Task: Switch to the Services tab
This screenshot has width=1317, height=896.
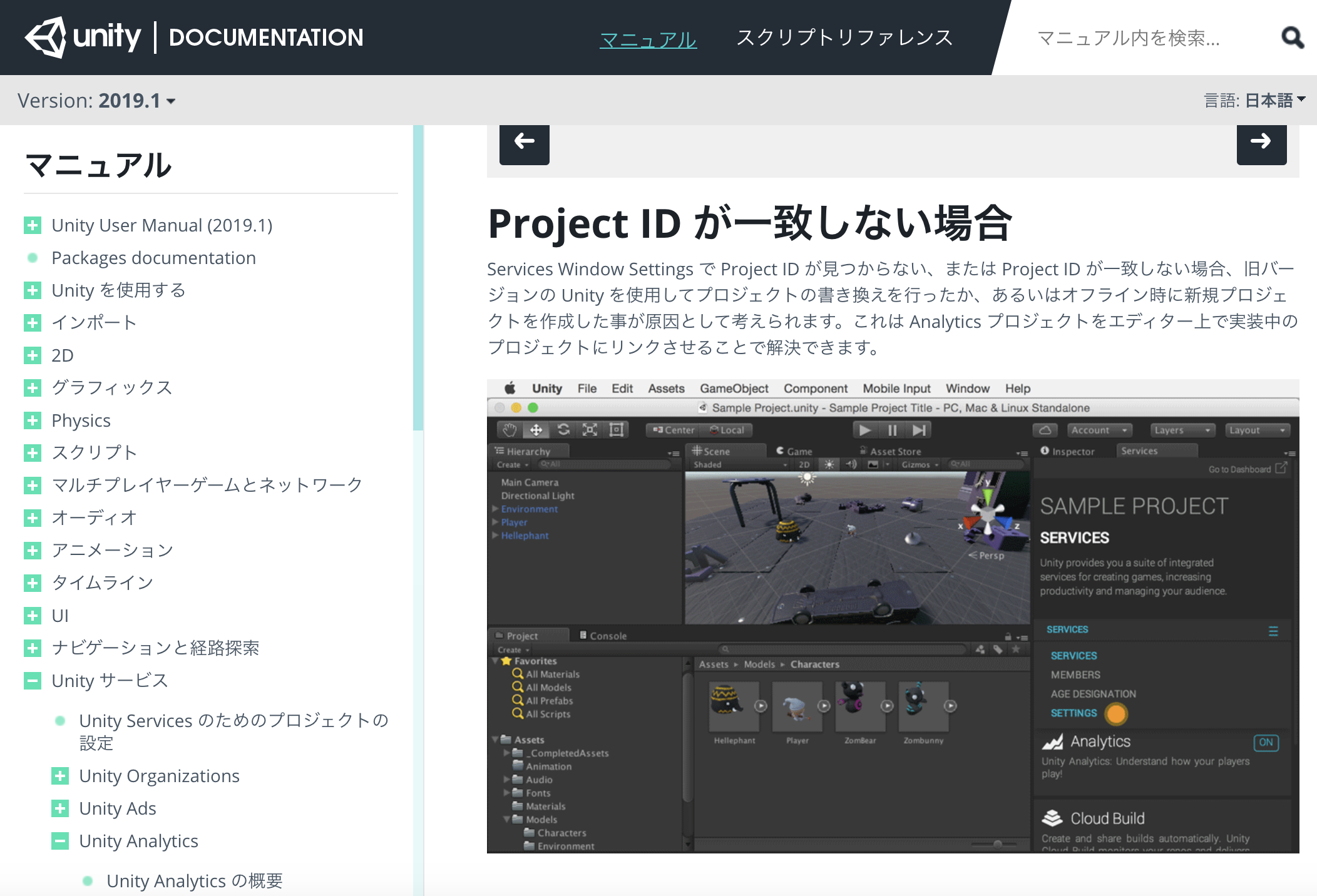Action: pos(1156,451)
